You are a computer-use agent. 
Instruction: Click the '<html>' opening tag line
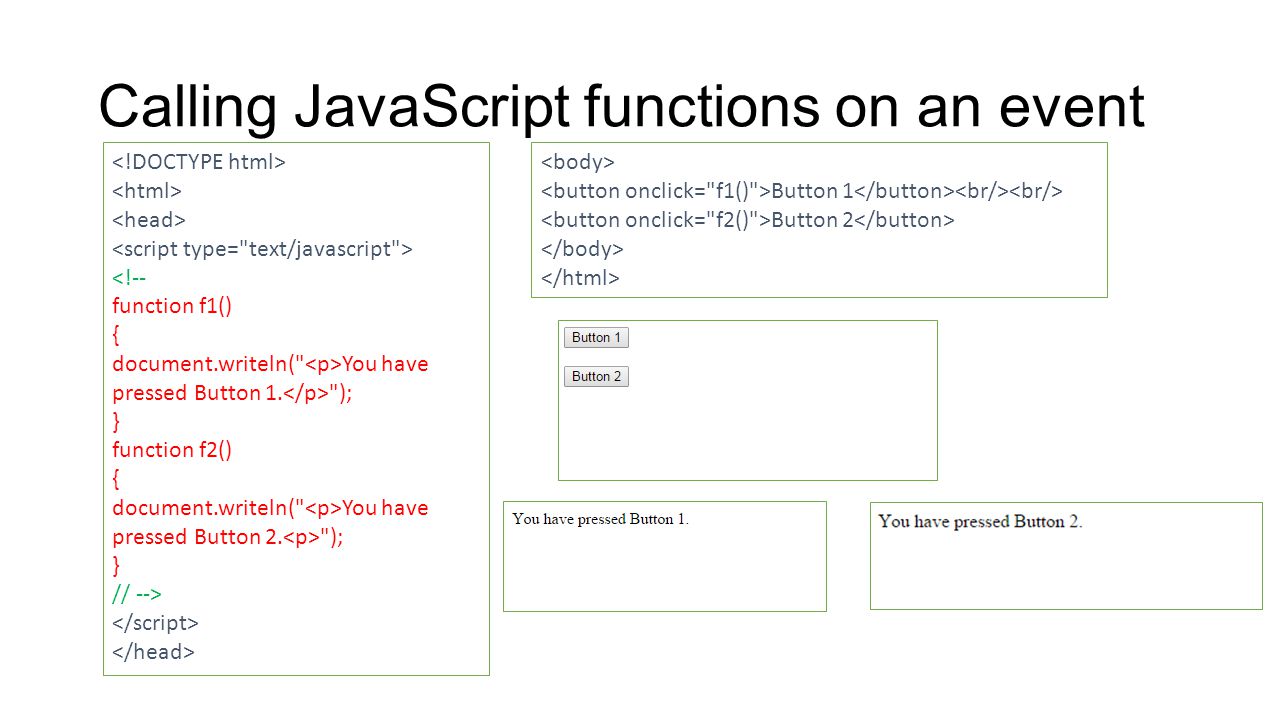pyautogui.click(x=147, y=191)
